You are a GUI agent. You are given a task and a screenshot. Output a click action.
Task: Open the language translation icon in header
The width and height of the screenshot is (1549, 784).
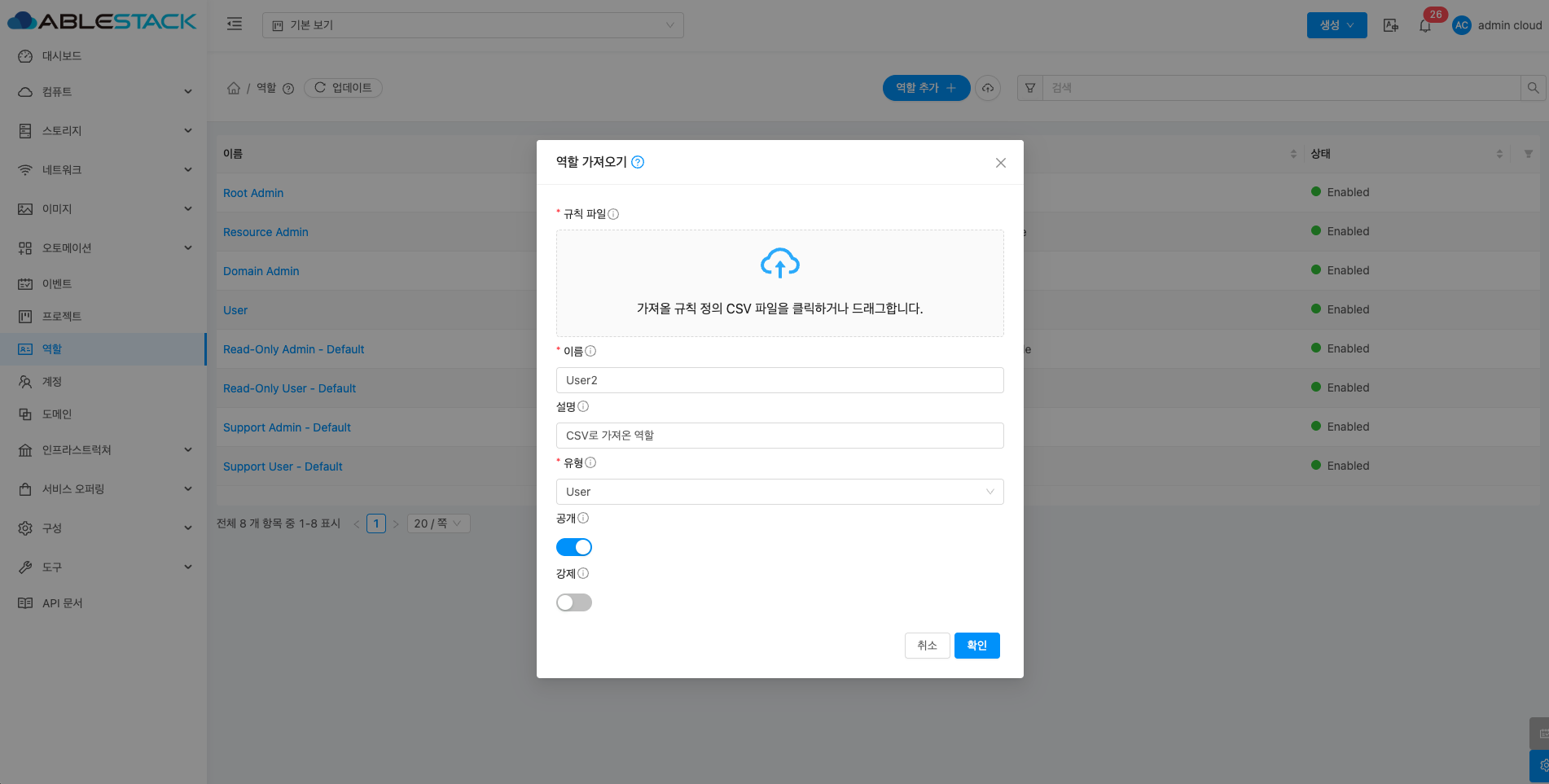1391,25
